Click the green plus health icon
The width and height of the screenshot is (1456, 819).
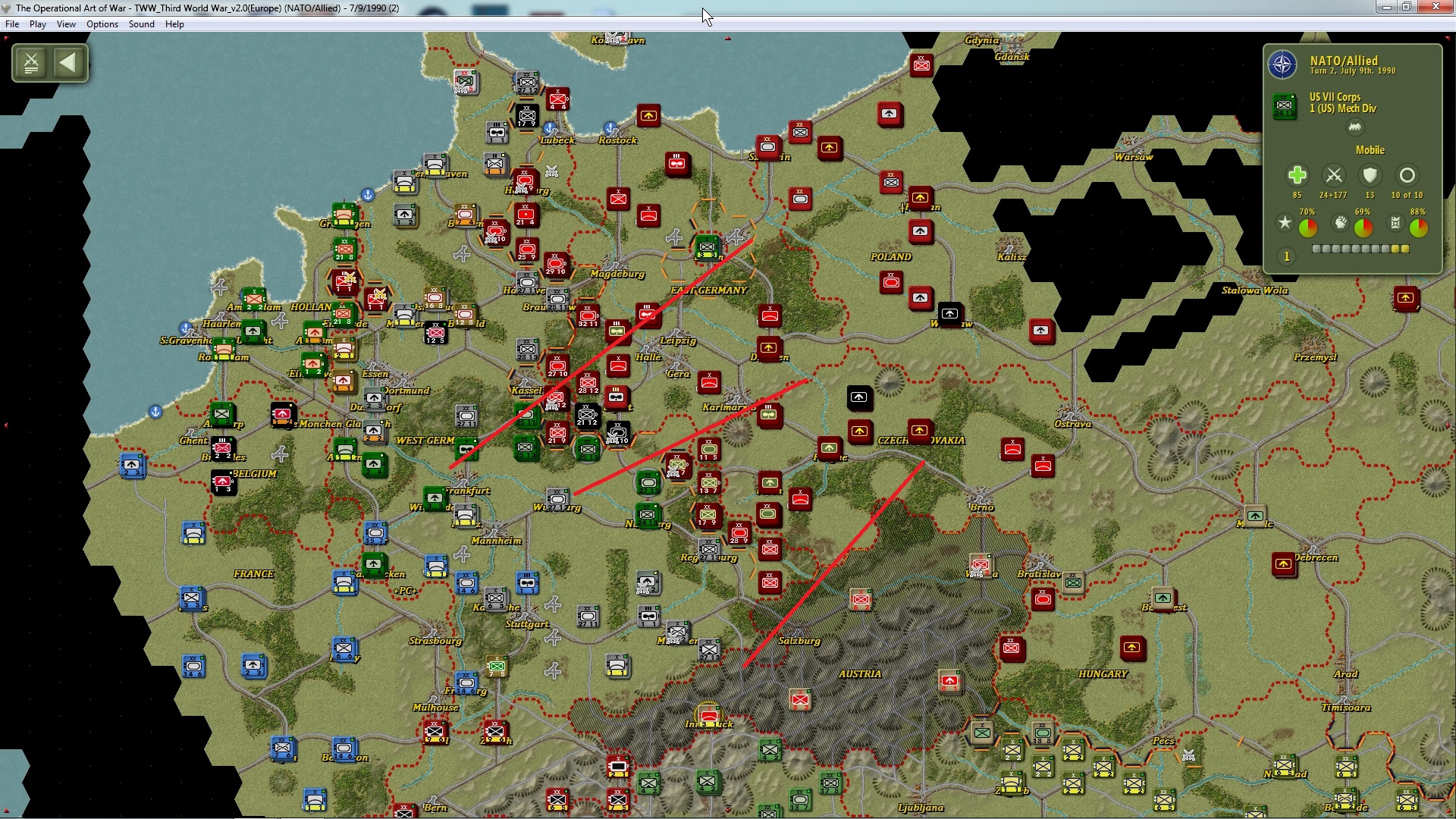click(x=1297, y=175)
